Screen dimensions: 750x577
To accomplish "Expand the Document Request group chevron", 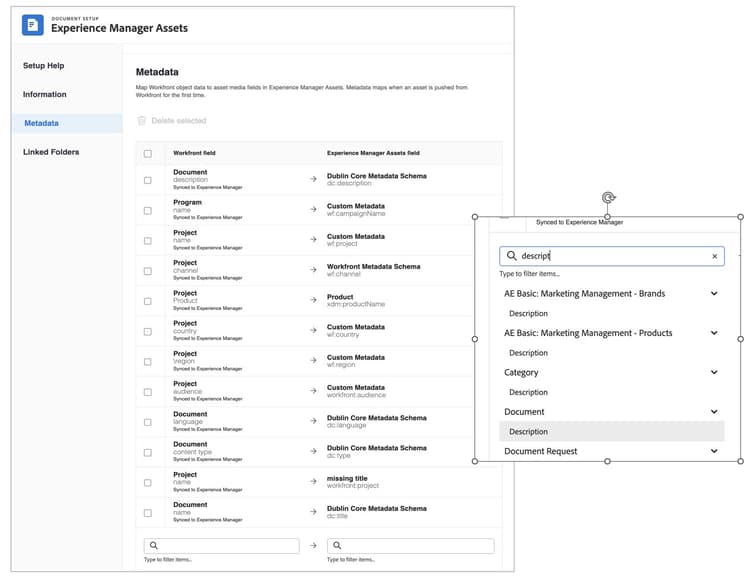I will point(714,452).
